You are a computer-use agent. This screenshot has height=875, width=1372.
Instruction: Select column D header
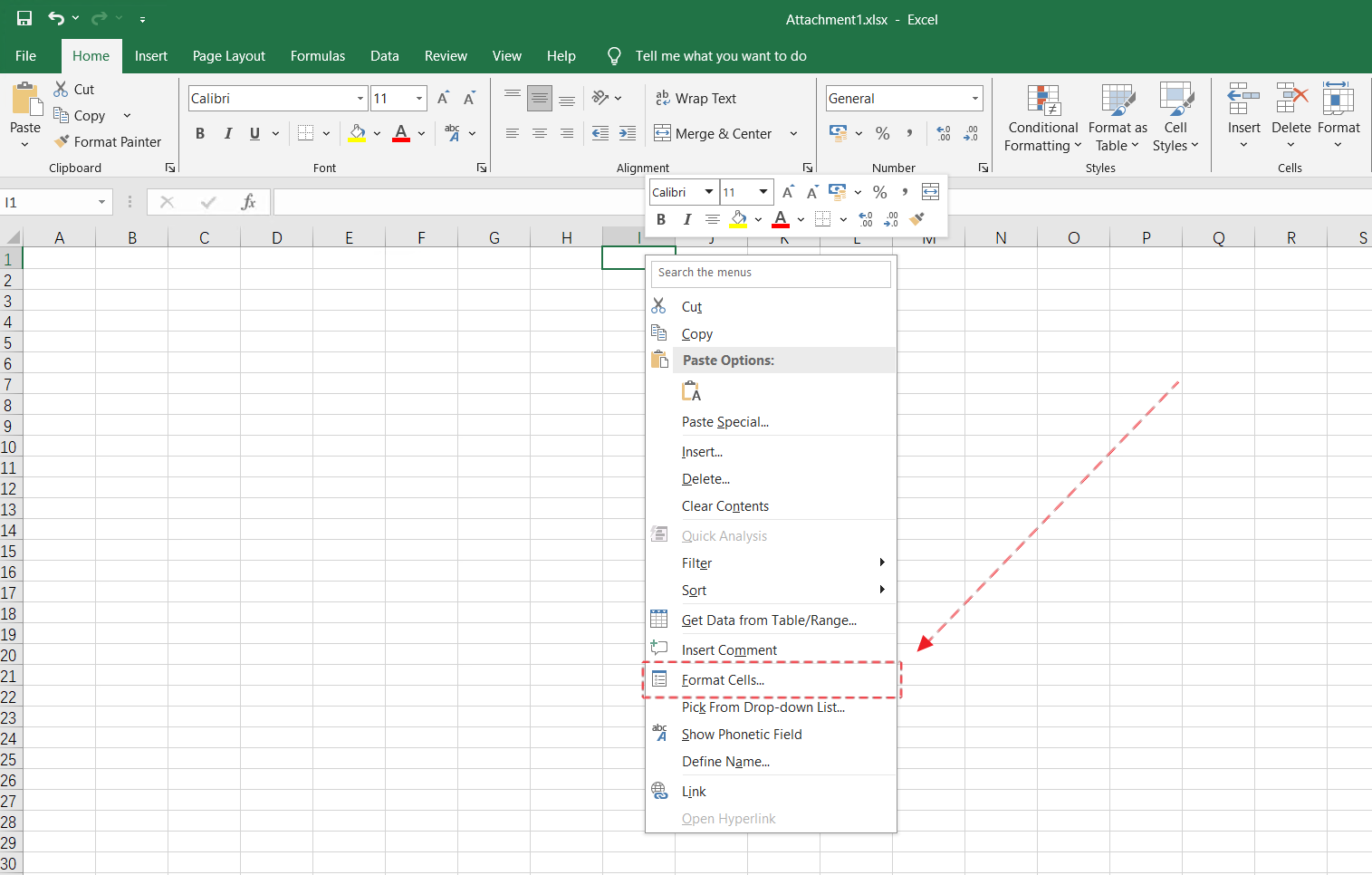(276, 237)
